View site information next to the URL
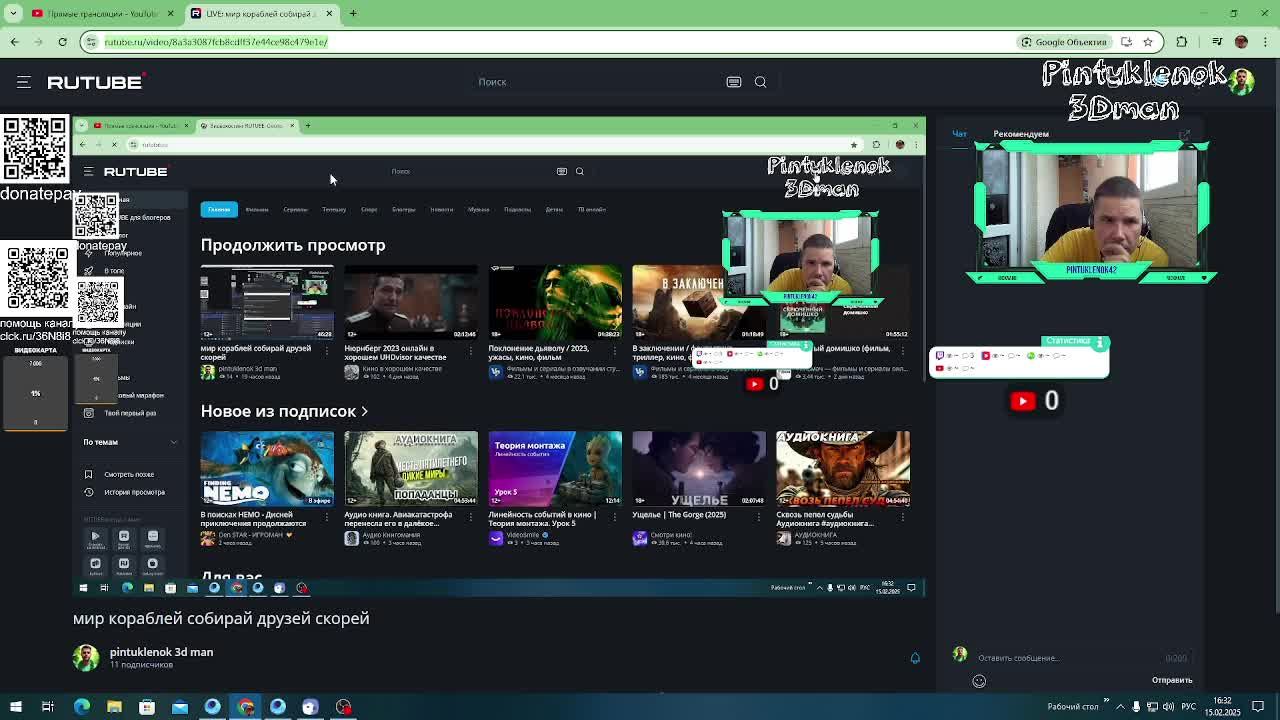The image size is (1280, 720). (91, 42)
